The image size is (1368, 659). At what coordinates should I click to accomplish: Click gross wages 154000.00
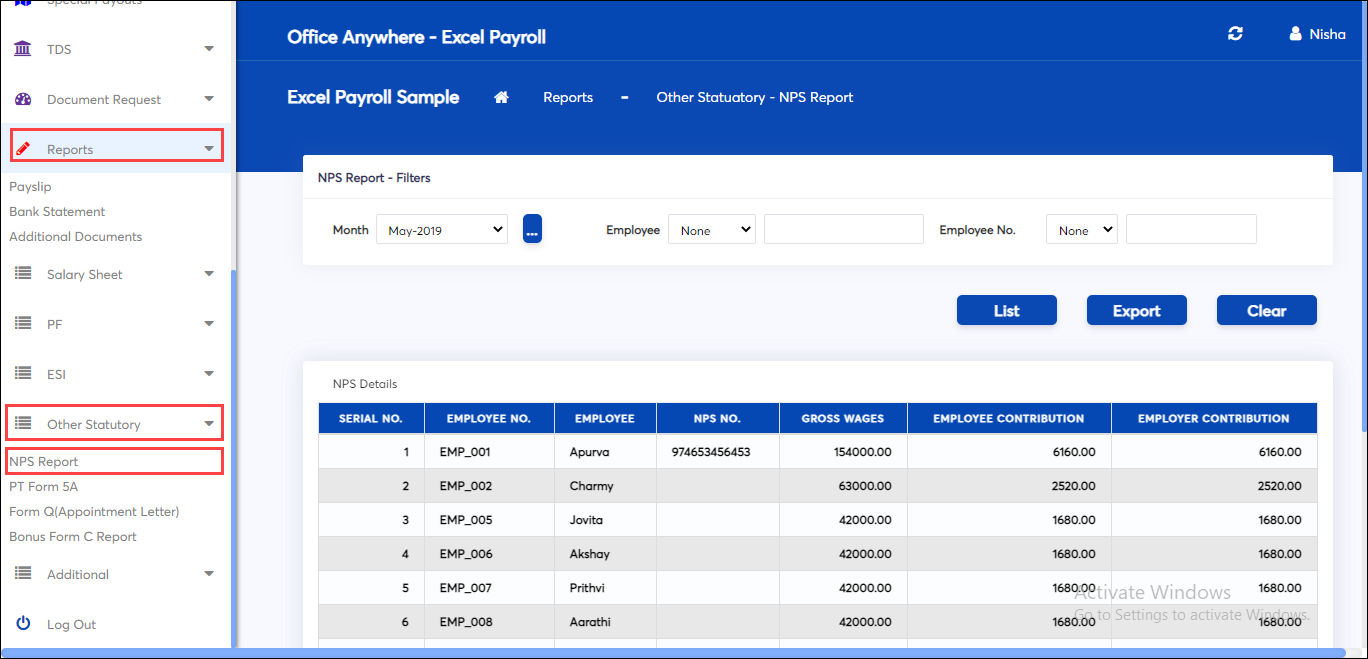pos(862,452)
